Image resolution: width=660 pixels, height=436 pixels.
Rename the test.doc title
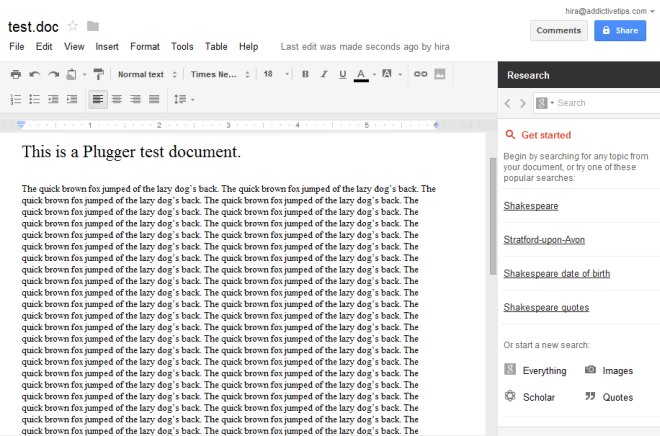click(x=33, y=27)
